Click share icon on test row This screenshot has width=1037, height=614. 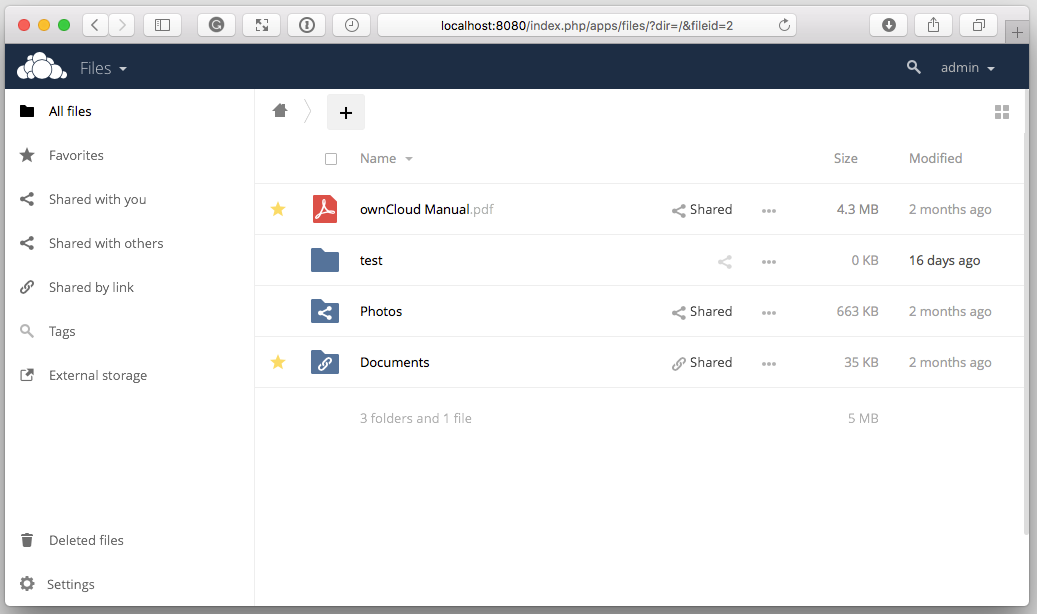pos(725,262)
